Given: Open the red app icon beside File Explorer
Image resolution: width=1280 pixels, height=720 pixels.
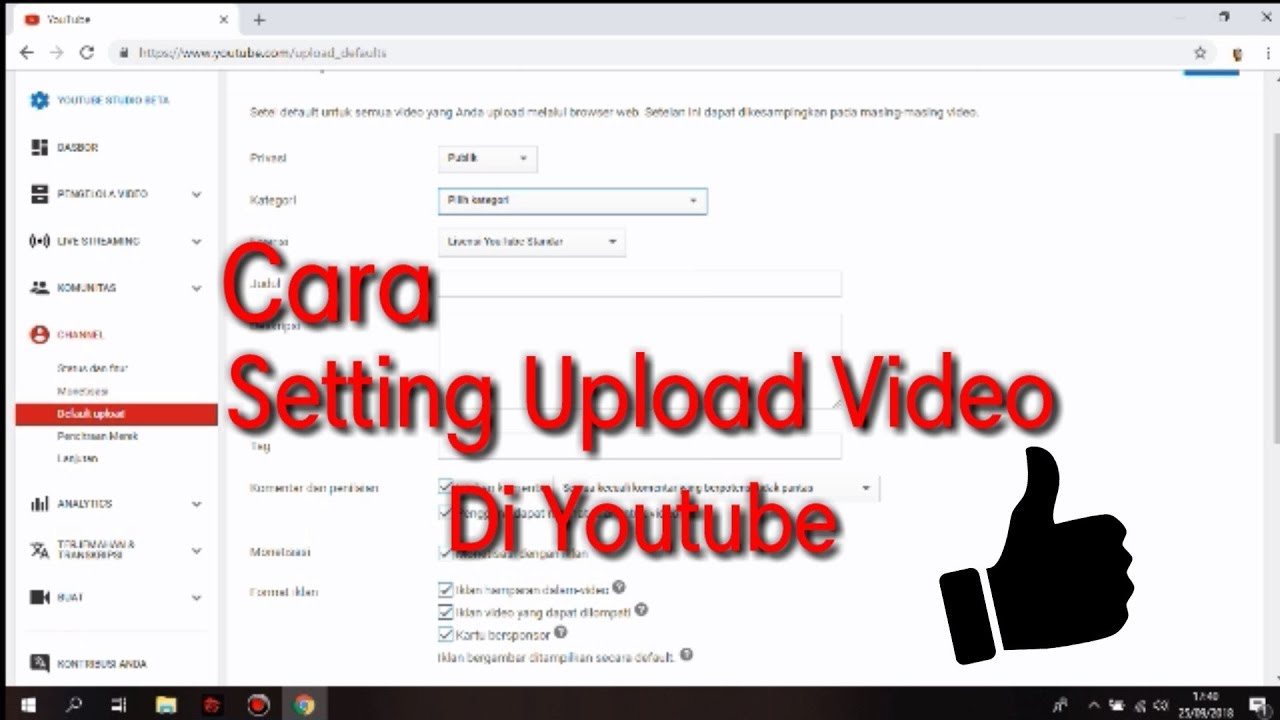Looking at the screenshot, I should pyautogui.click(x=212, y=704).
